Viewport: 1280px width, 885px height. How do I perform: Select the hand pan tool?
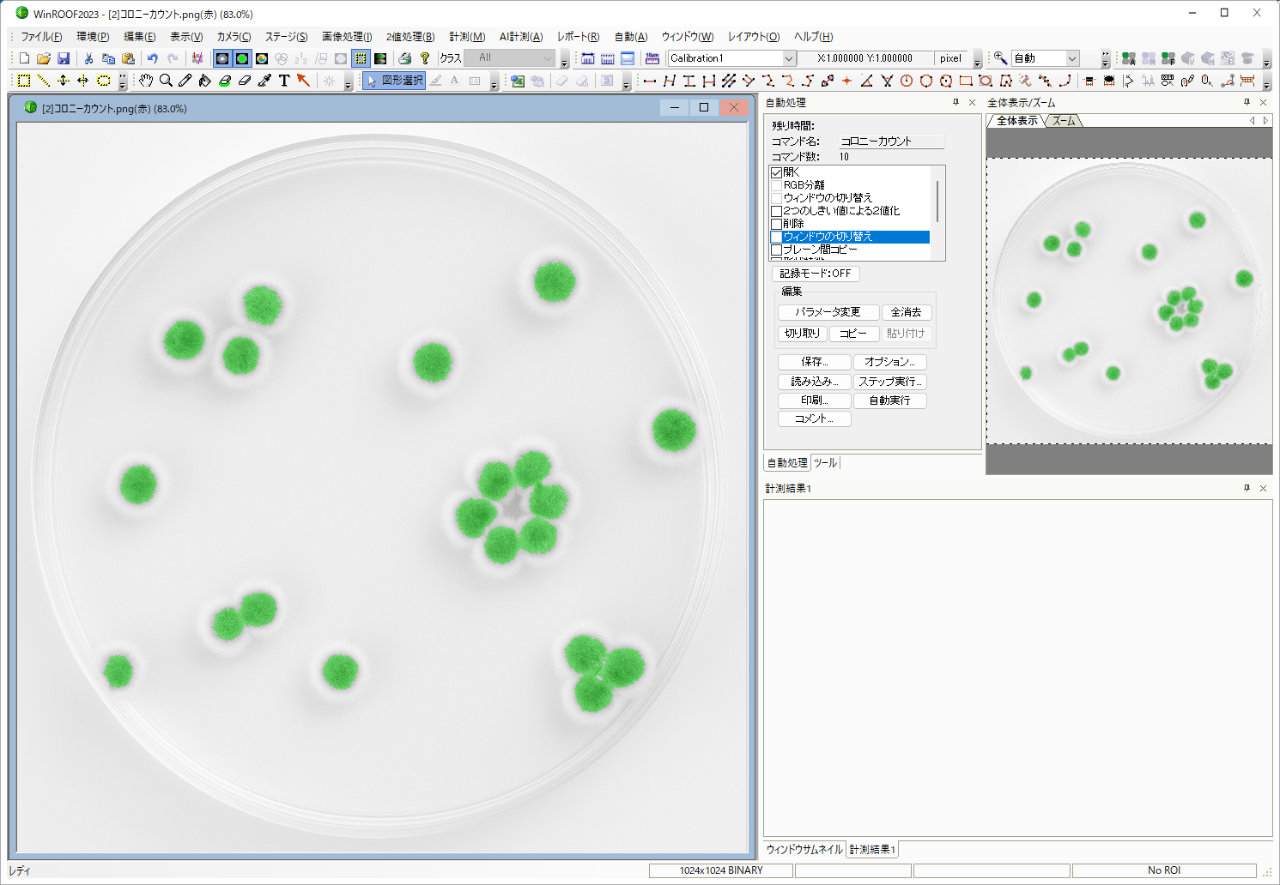[x=146, y=81]
